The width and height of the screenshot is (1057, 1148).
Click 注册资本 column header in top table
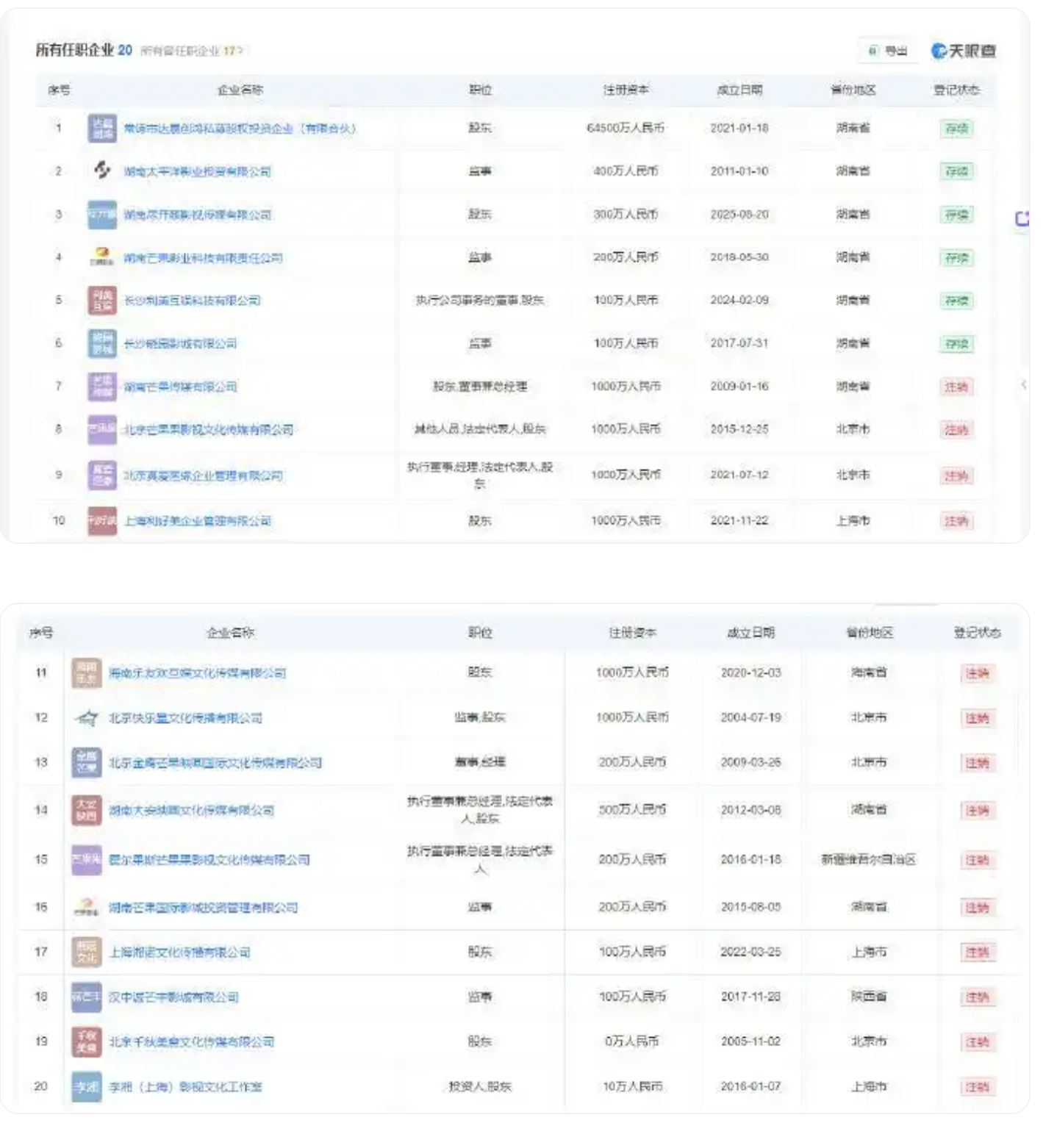626,90
